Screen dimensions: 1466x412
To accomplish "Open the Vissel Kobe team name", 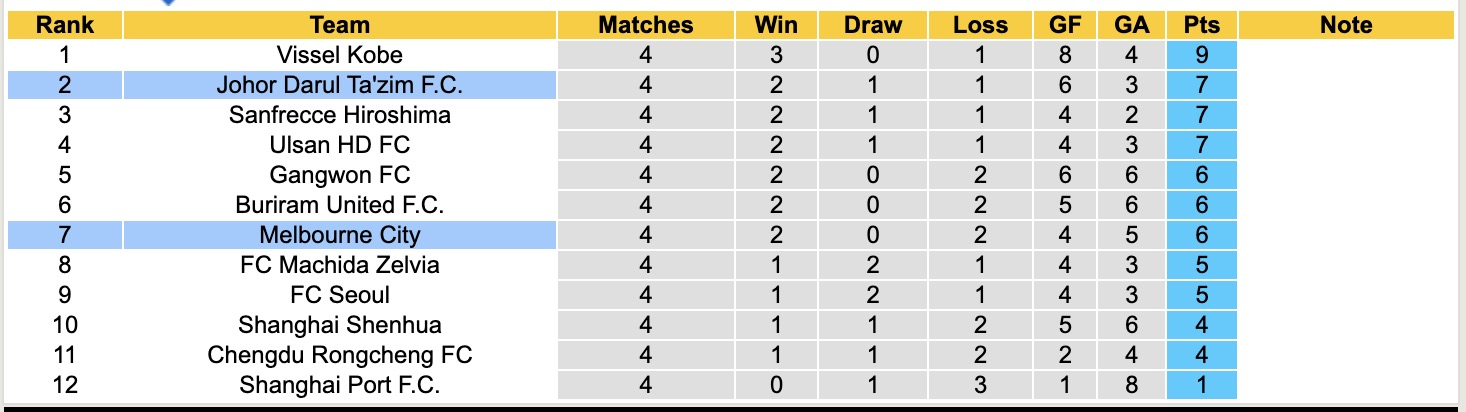I will pos(340,55).
